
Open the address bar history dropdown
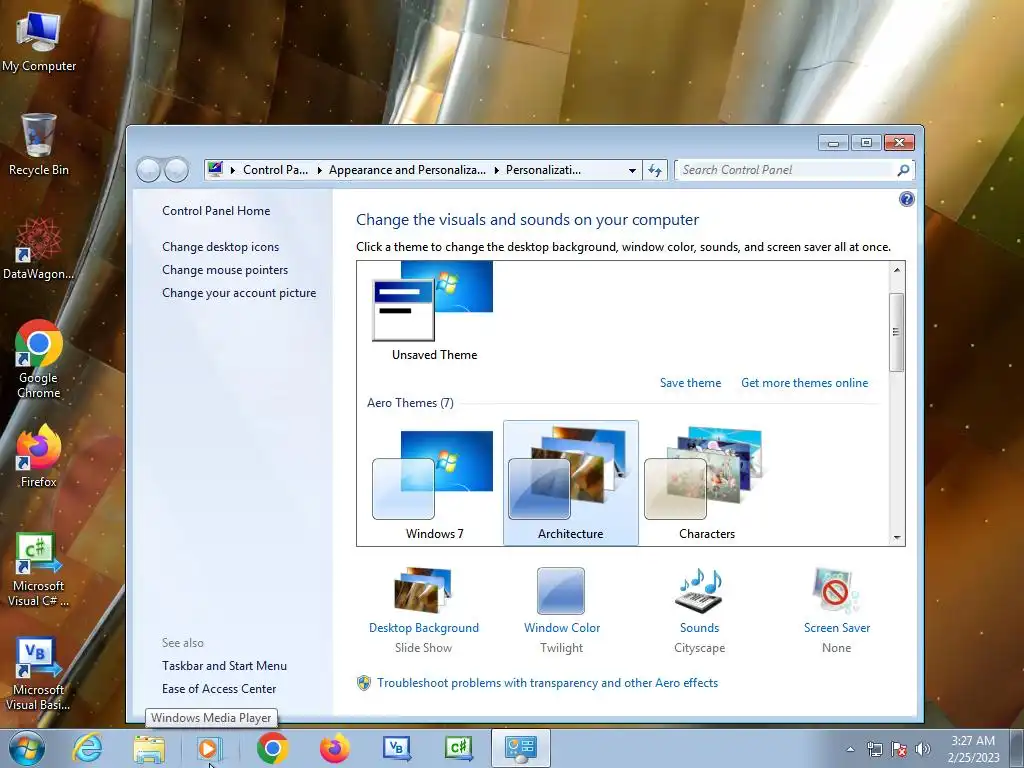(632, 170)
